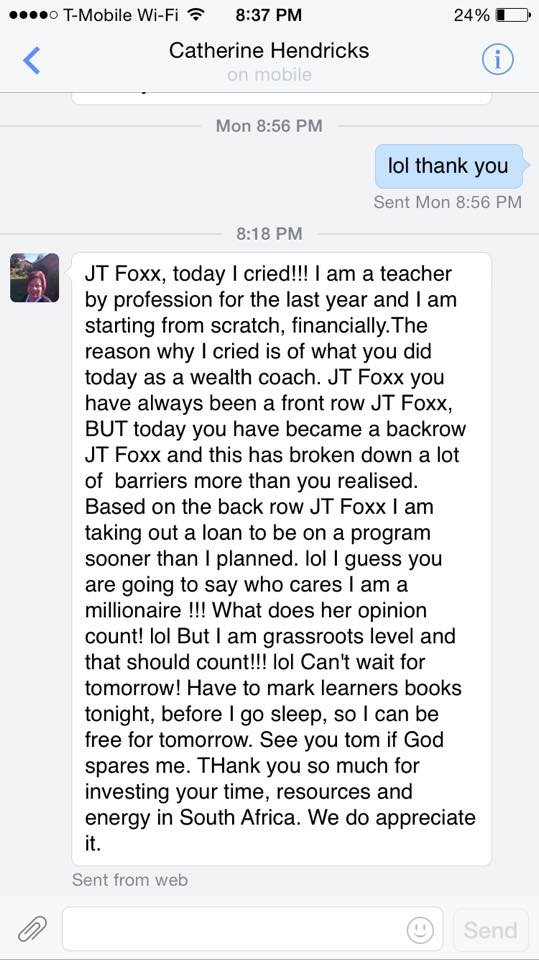Screen dimensions: 539x960
Task: Tap the Mon 8:56 PM timestamp divider
Action: click(x=269, y=126)
